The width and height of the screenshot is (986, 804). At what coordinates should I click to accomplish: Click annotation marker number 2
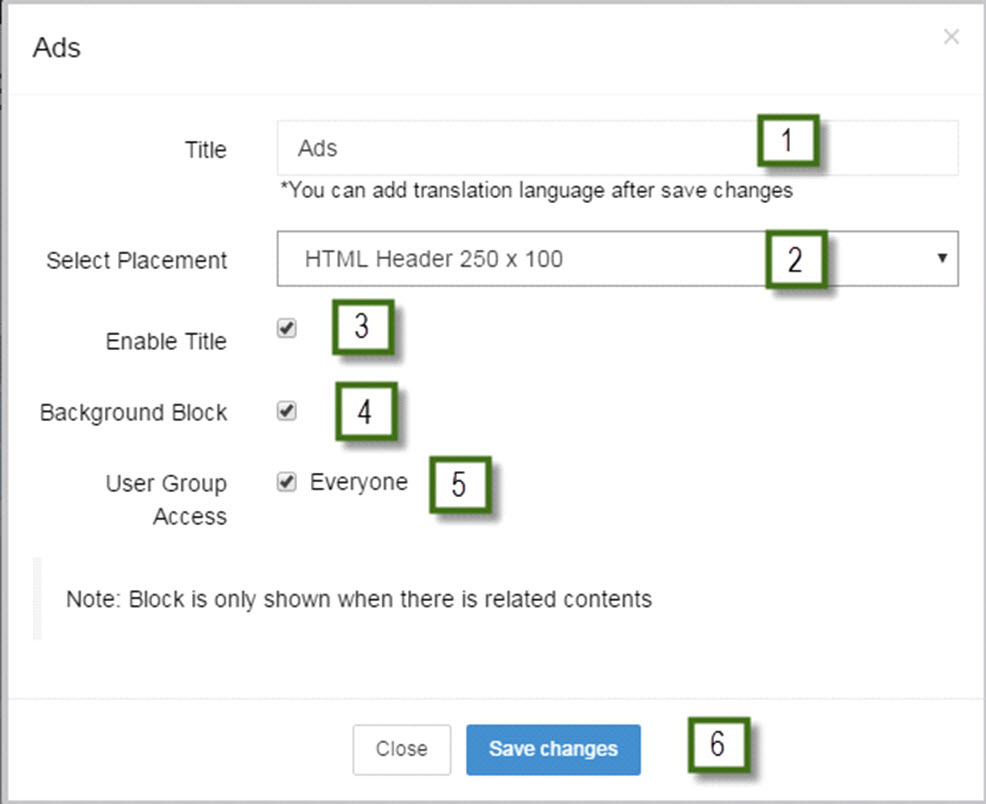(x=795, y=260)
